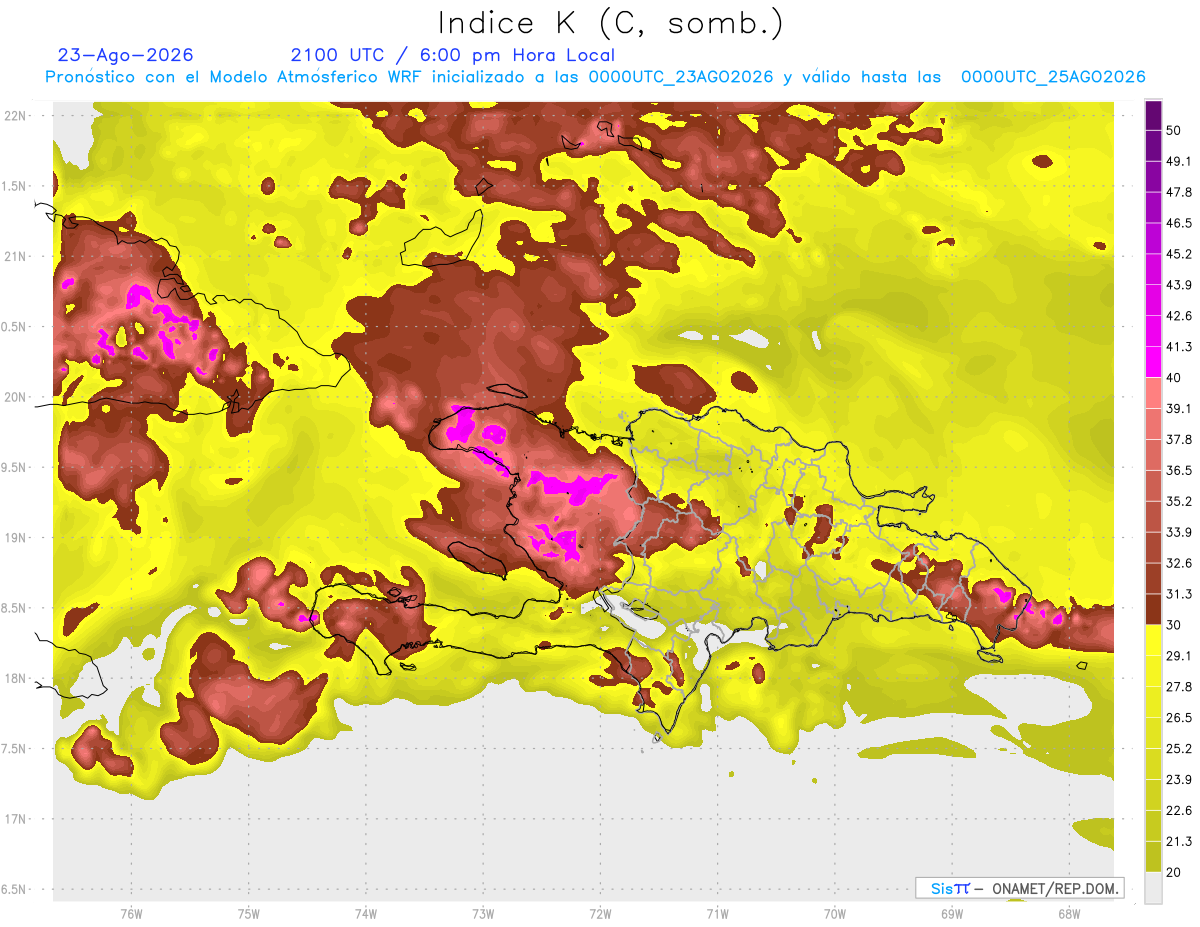Select the latitude axis label '17N'

coord(16,820)
